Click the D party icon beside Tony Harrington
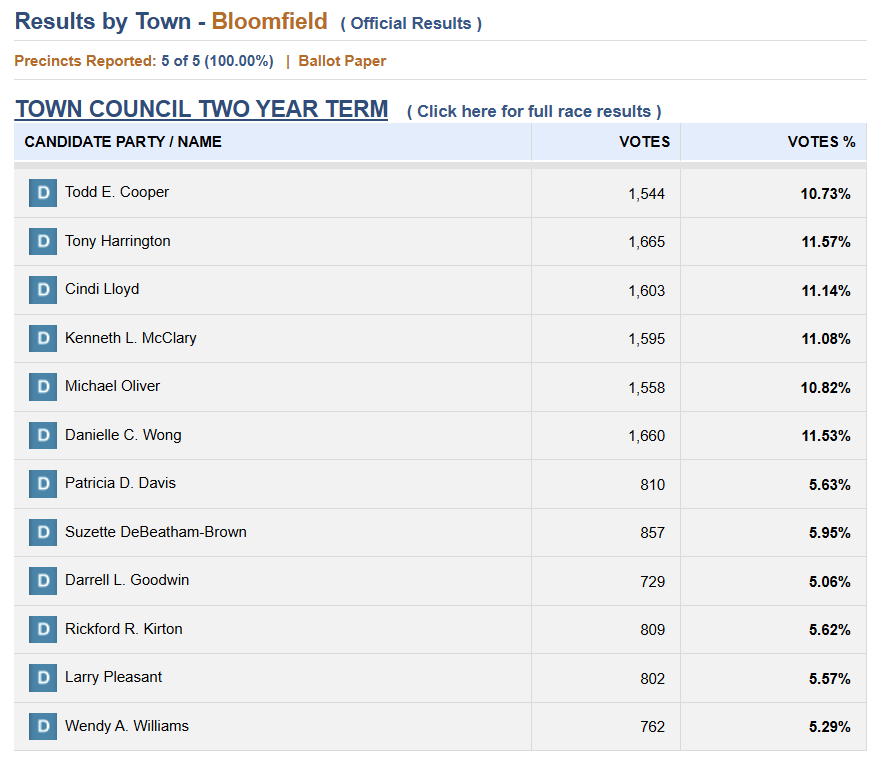The height and width of the screenshot is (759, 887). (43, 242)
